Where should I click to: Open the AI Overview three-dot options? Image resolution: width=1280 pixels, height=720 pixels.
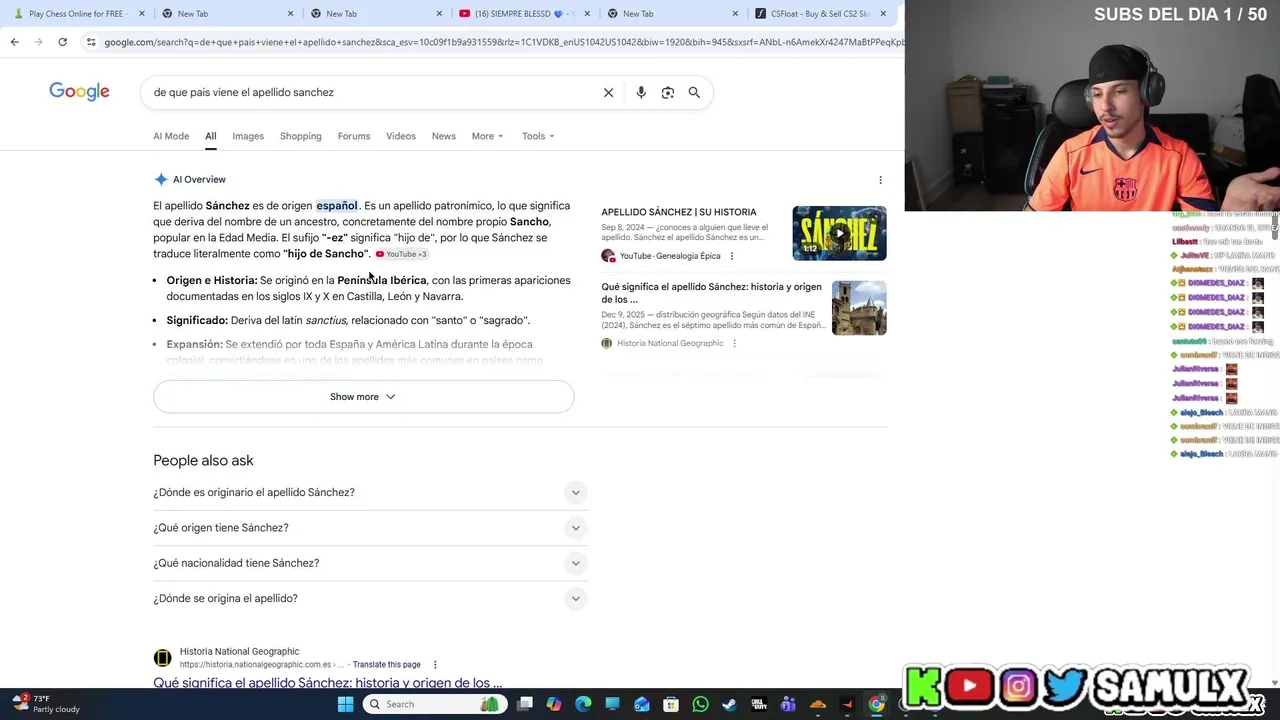tap(880, 180)
